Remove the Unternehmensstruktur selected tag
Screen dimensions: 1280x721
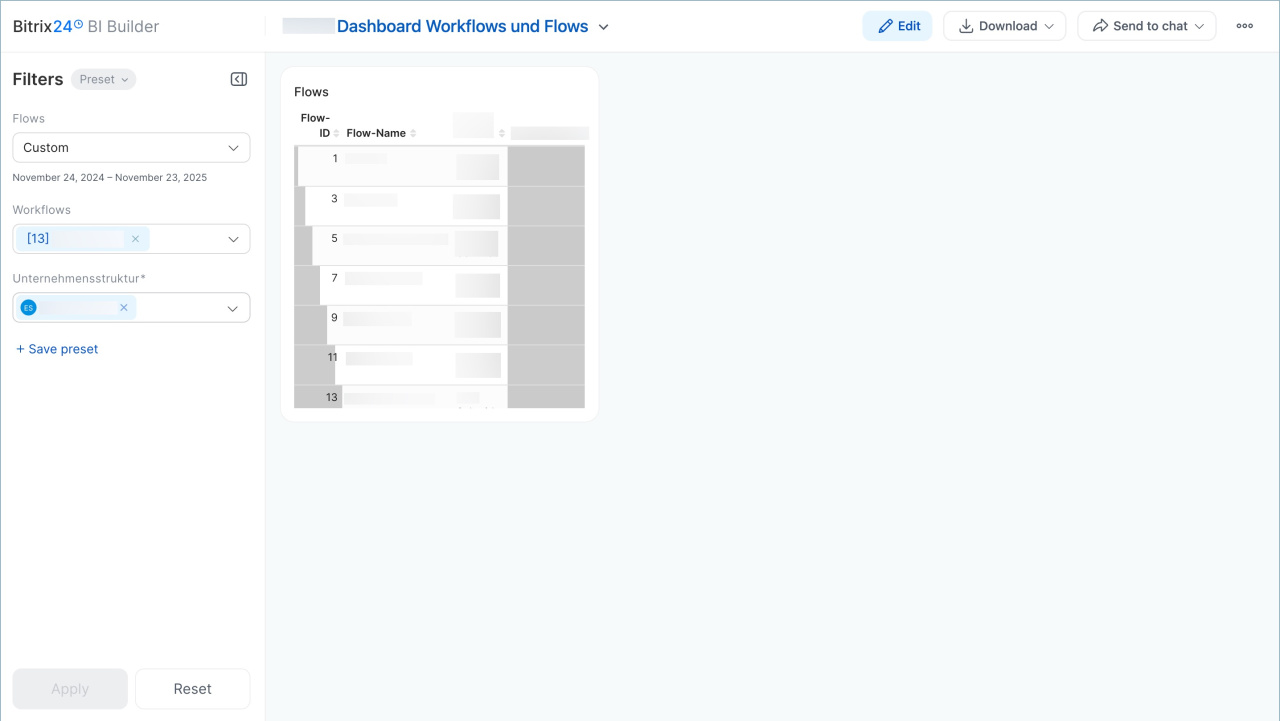(124, 308)
